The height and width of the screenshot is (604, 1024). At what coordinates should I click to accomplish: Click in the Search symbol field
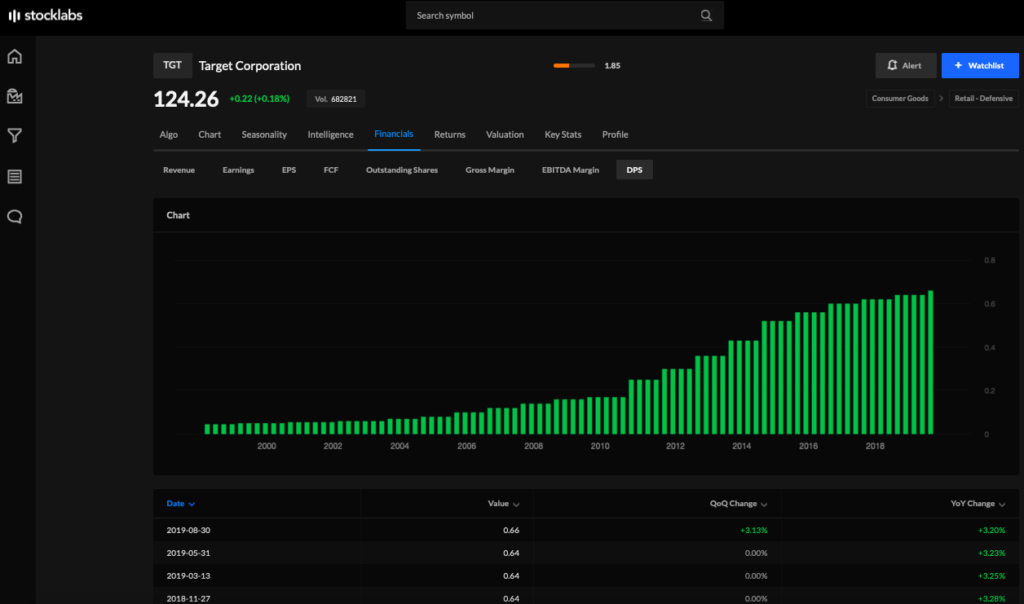tap(564, 15)
